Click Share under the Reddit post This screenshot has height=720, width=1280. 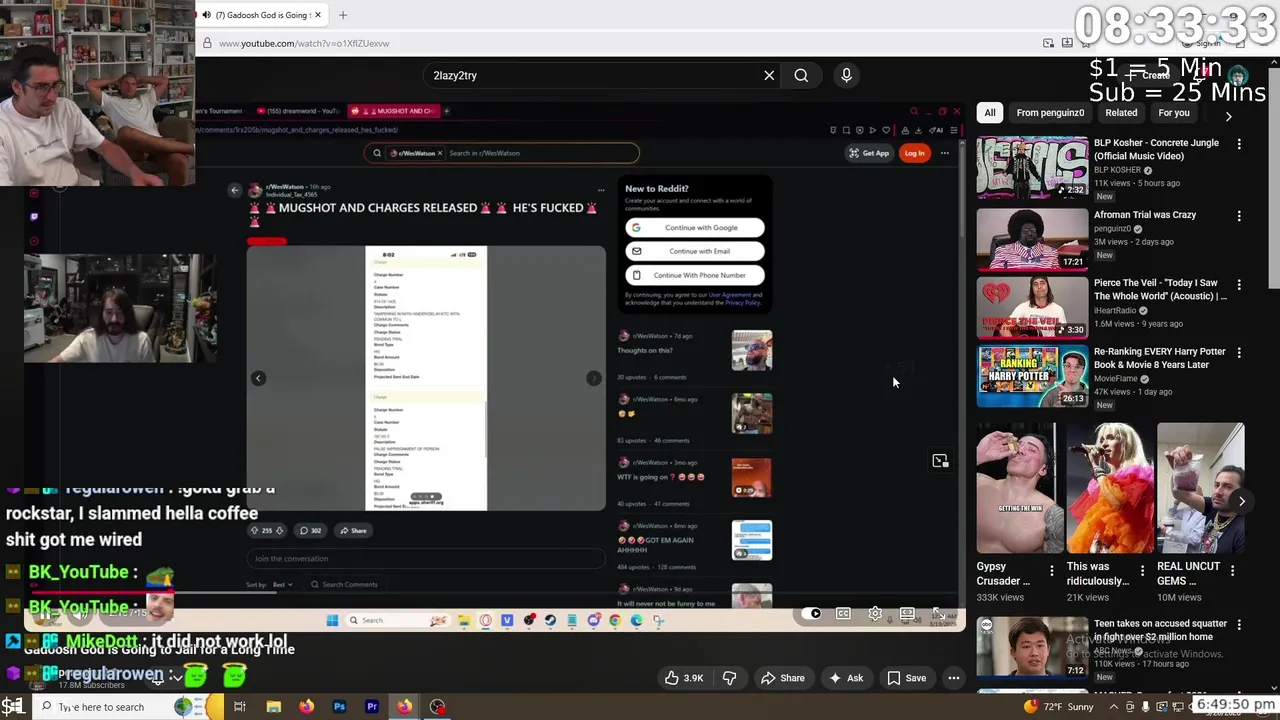(x=352, y=531)
